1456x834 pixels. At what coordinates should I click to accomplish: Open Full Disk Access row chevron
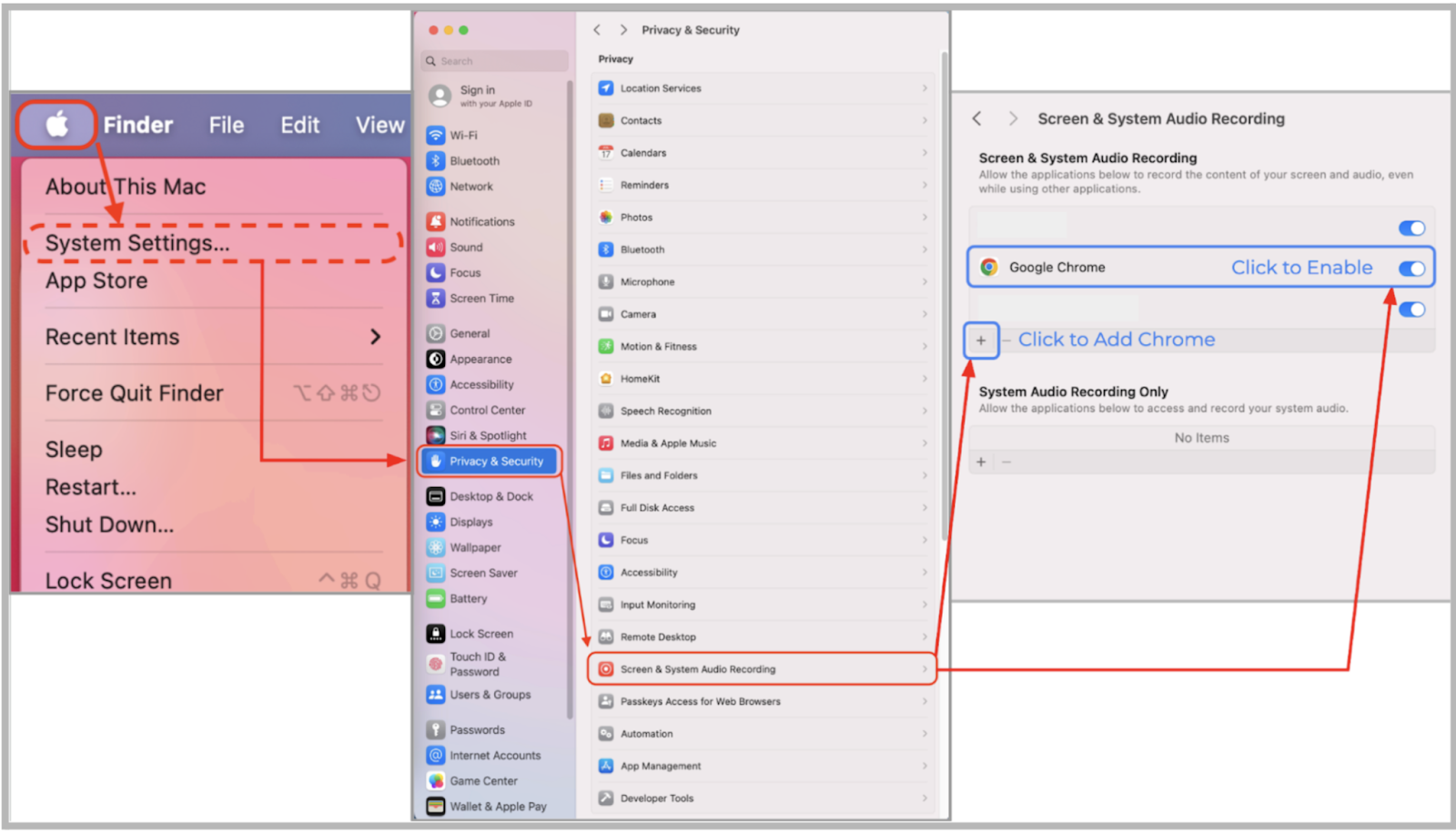point(925,507)
